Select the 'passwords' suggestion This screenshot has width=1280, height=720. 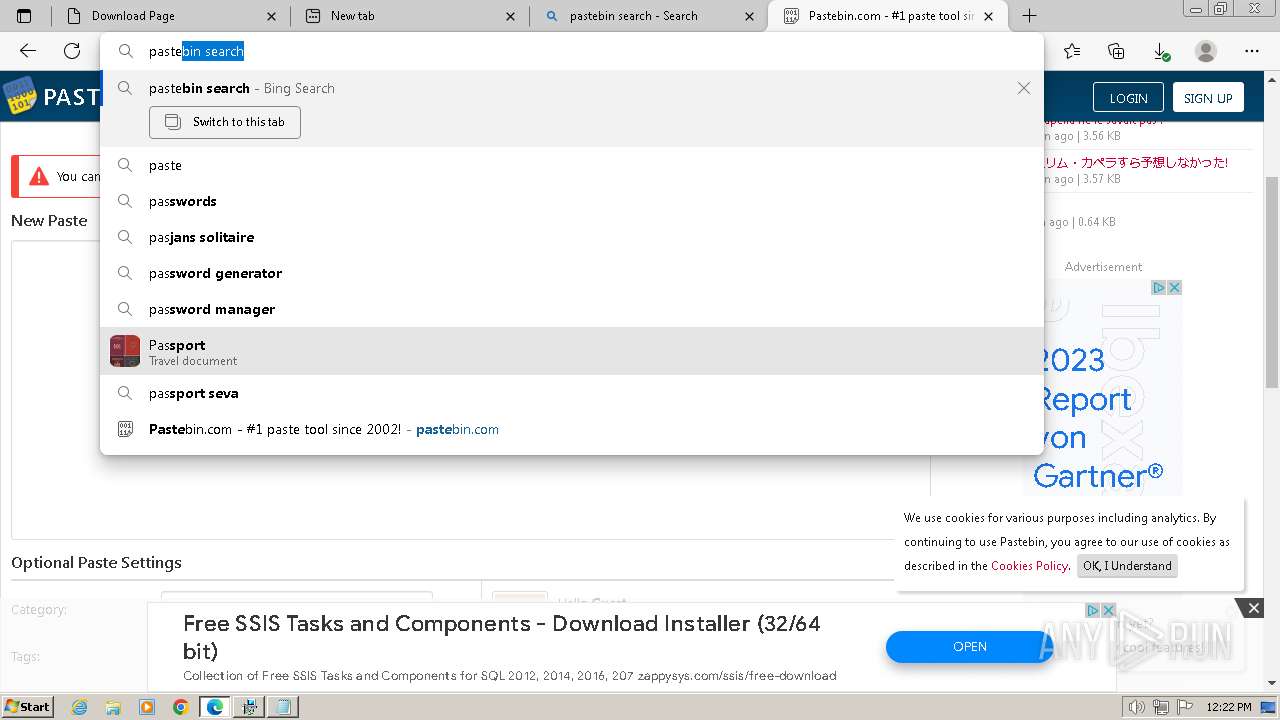click(571, 201)
